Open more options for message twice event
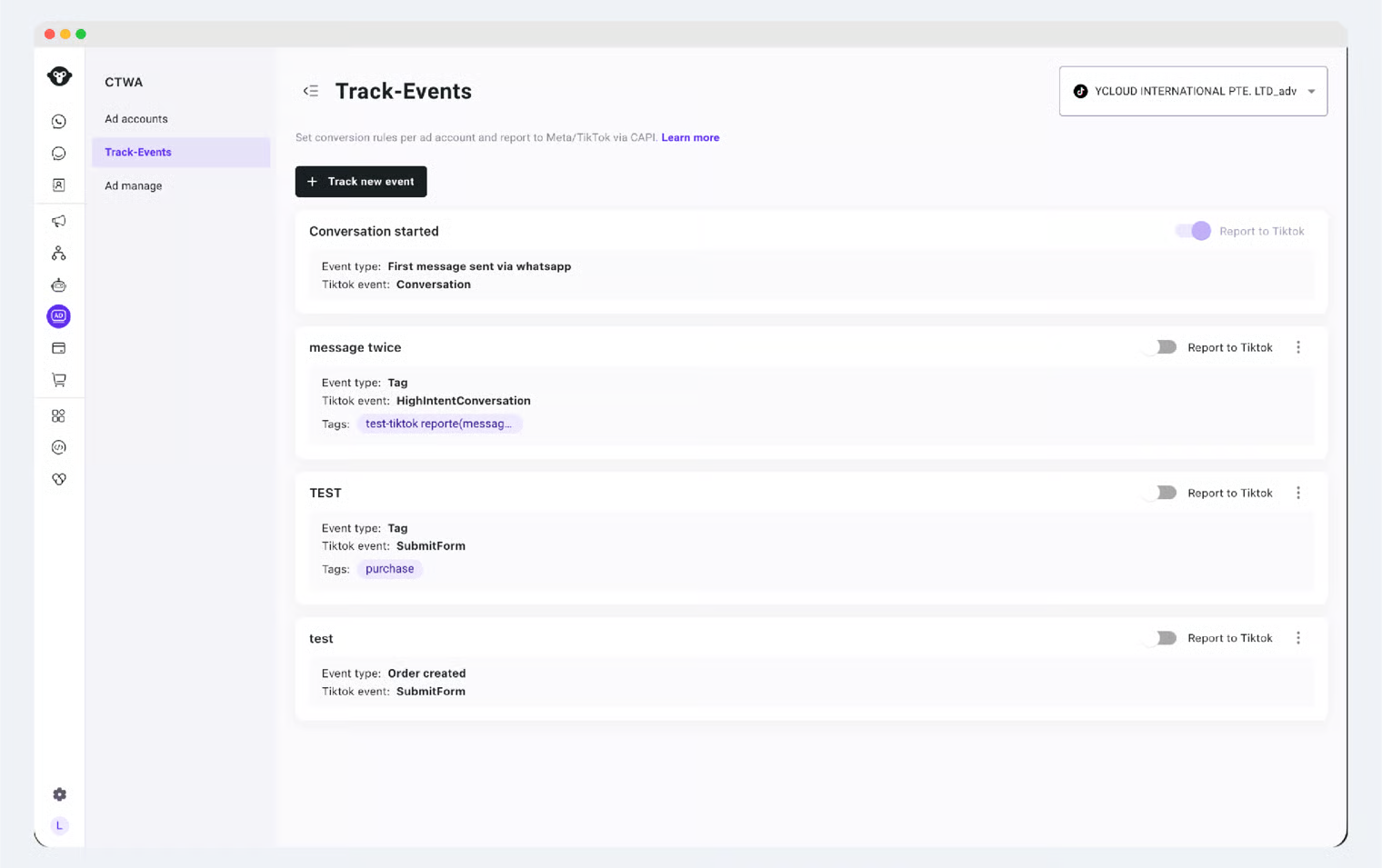 pyautogui.click(x=1298, y=347)
